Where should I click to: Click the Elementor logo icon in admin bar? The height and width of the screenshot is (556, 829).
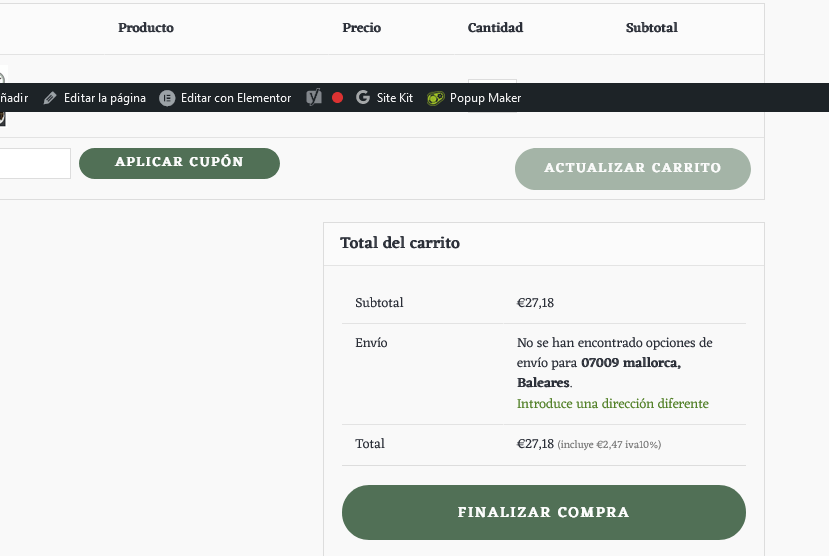click(x=167, y=98)
